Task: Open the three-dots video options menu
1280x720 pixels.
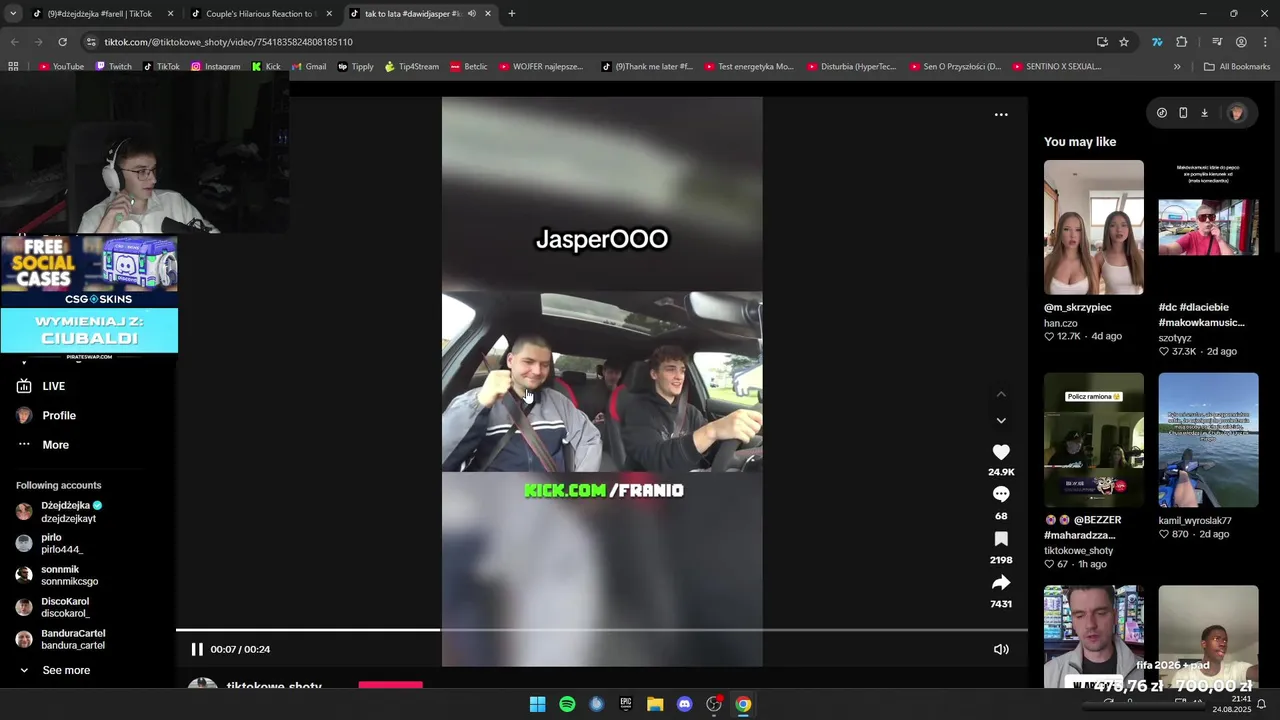Action: (x=1001, y=115)
